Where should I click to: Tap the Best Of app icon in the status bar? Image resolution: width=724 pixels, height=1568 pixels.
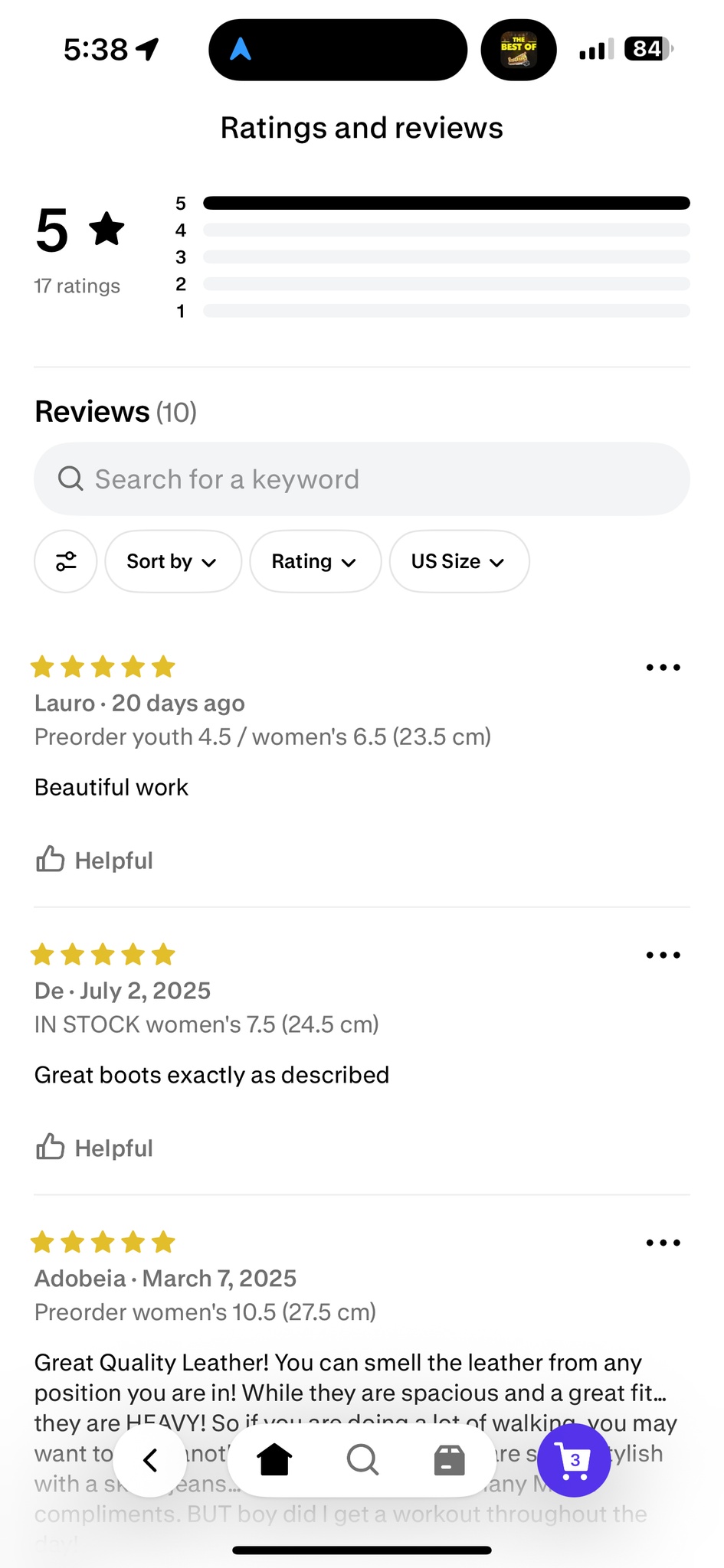point(519,50)
